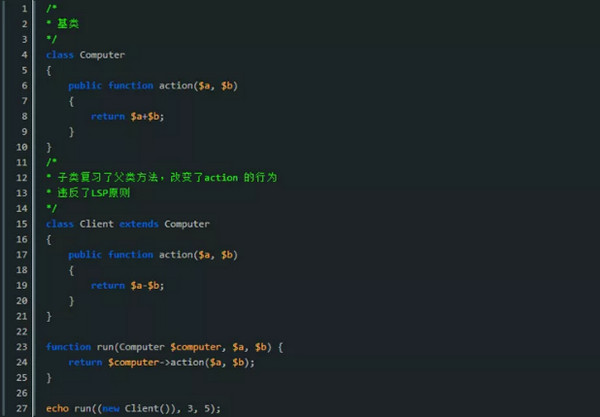Click 'public' keyword in Computer's action method

tap(85, 86)
